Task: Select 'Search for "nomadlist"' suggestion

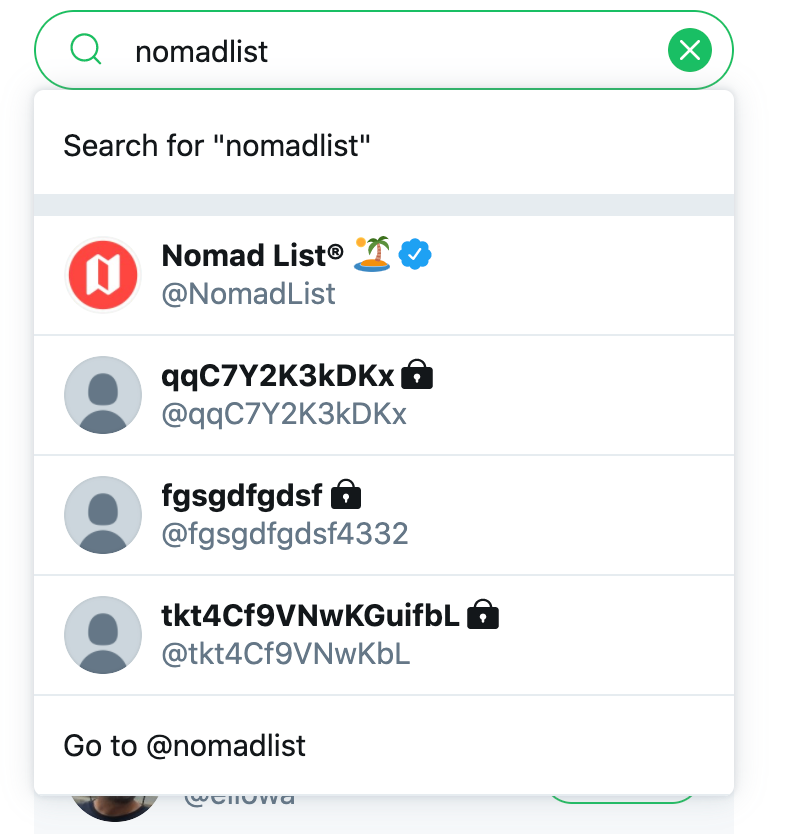Action: (217, 146)
